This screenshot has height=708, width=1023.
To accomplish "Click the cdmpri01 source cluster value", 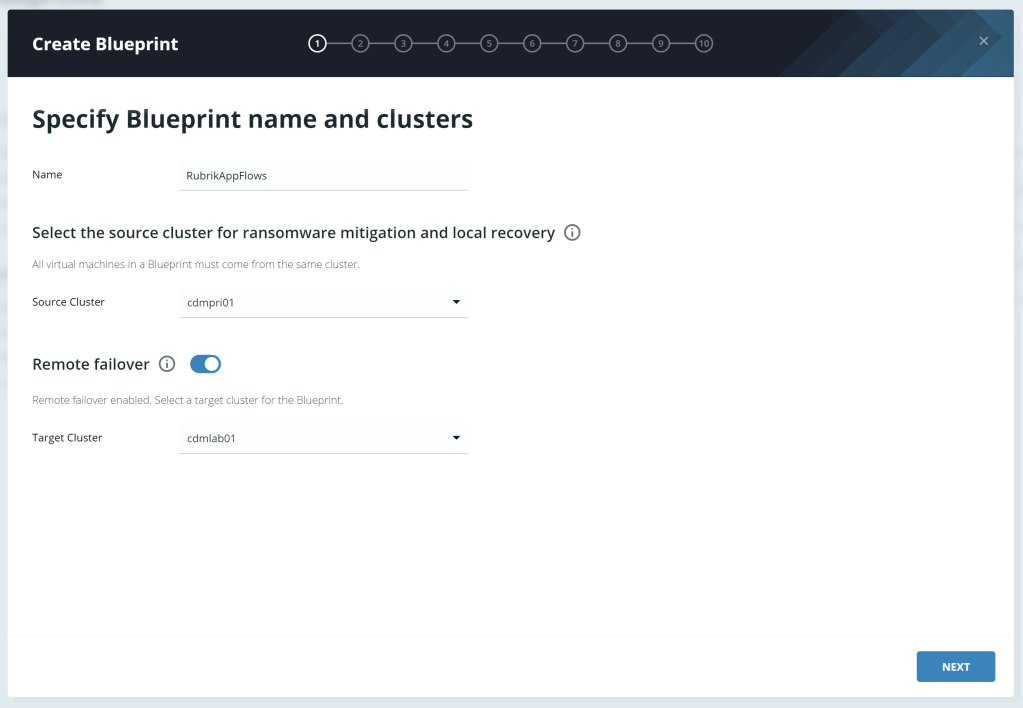I will [211, 302].
